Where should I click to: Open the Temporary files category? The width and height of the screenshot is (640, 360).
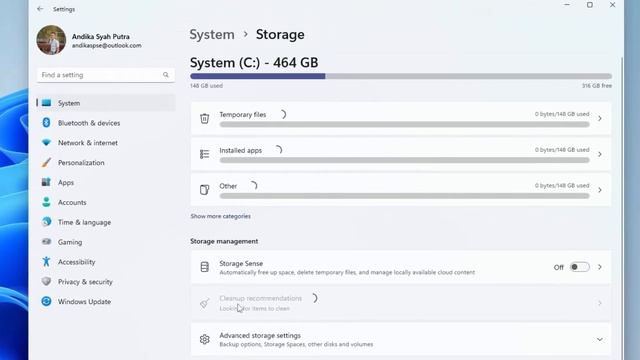tap(401, 118)
